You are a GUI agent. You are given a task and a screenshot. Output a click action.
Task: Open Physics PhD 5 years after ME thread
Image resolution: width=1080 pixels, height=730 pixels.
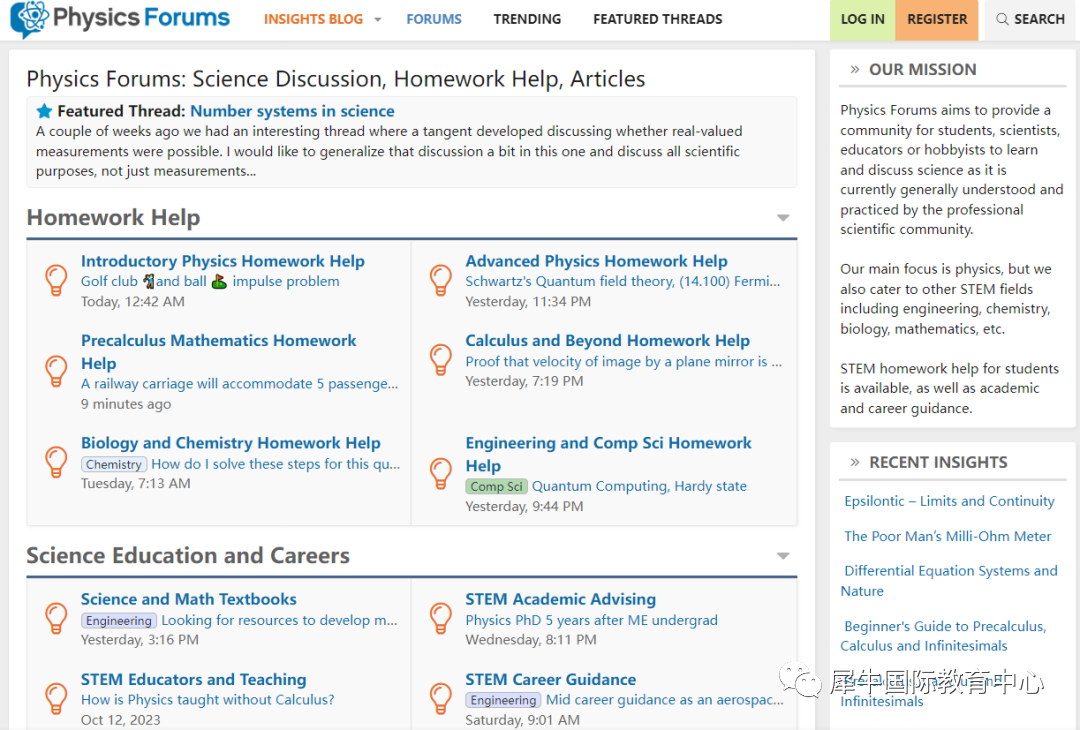coord(592,620)
